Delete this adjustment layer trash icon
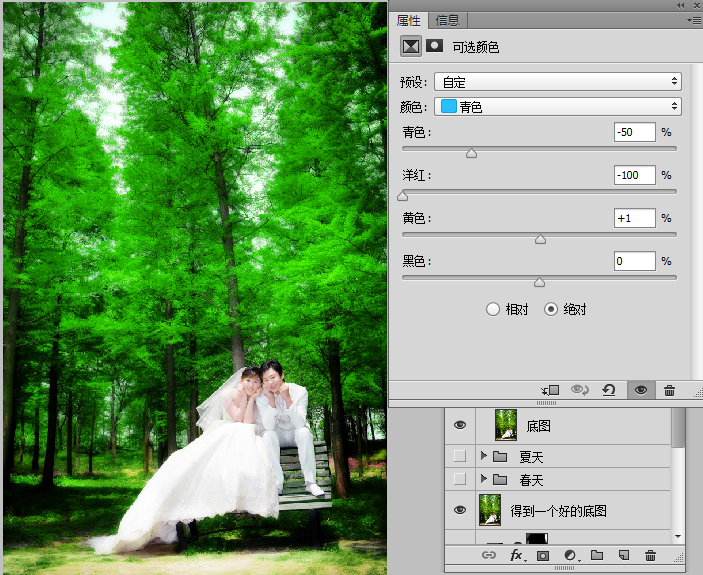Image resolution: width=703 pixels, height=575 pixels. coord(669,391)
